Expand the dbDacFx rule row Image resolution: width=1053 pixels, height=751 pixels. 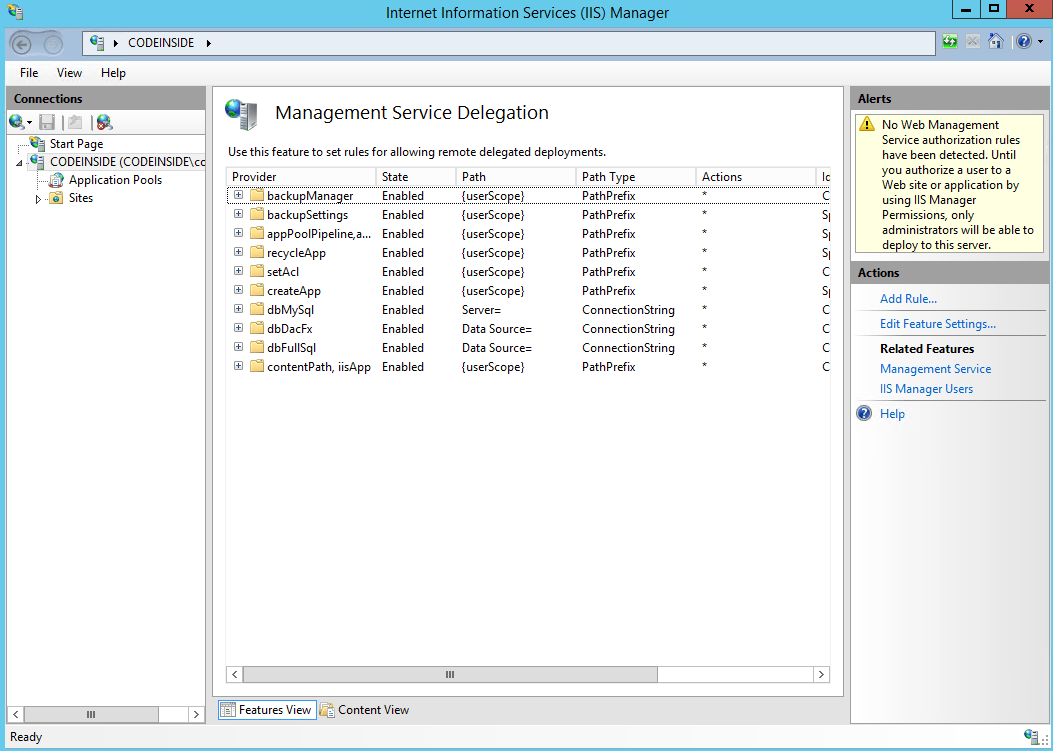238,328
